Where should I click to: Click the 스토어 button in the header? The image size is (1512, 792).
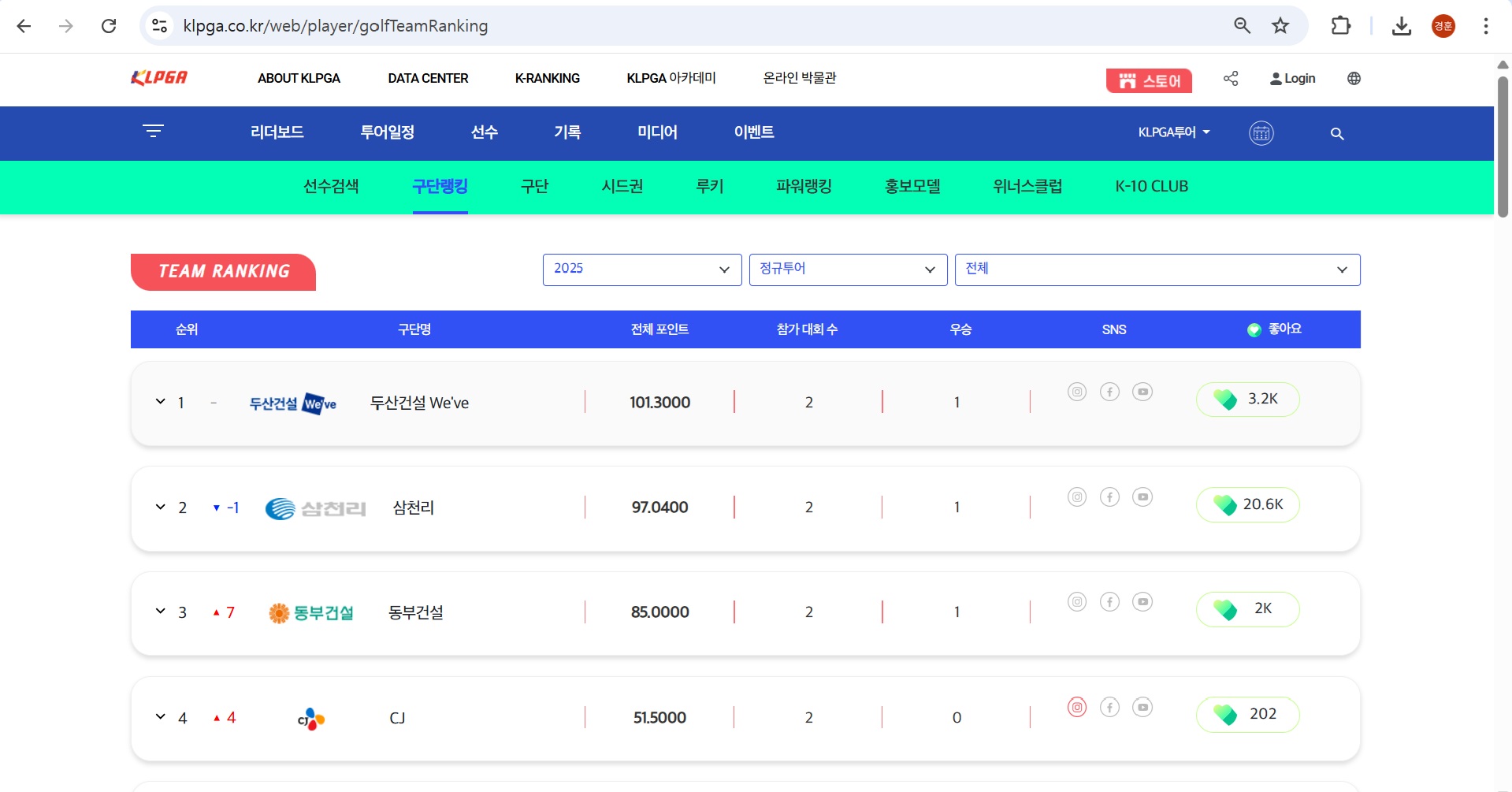pyautogui.click(x=1149, y=80)
